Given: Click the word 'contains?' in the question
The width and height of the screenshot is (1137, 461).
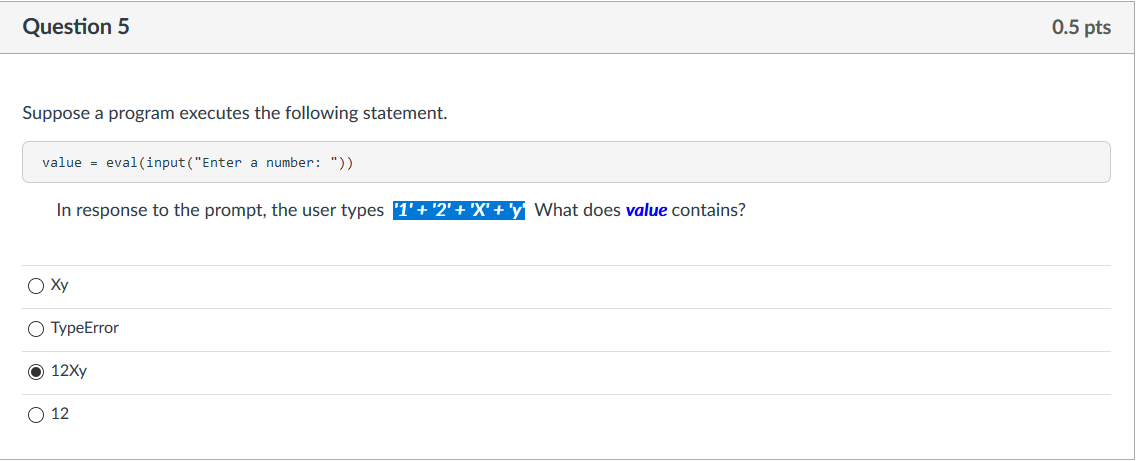Looking at the screenshot, I should 708,211.
